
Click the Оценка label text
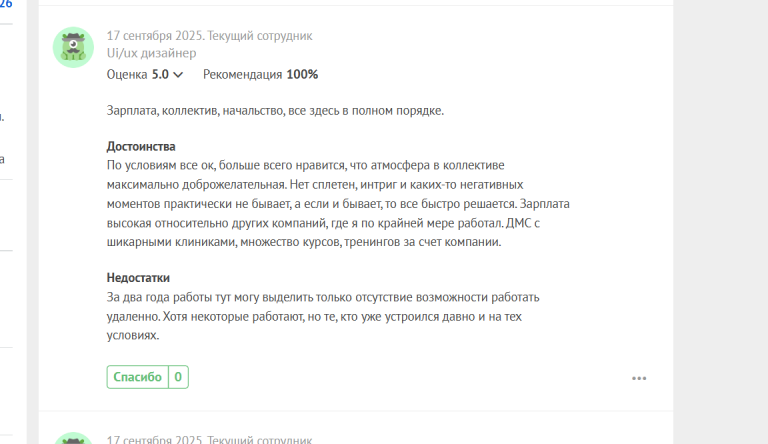127,74
